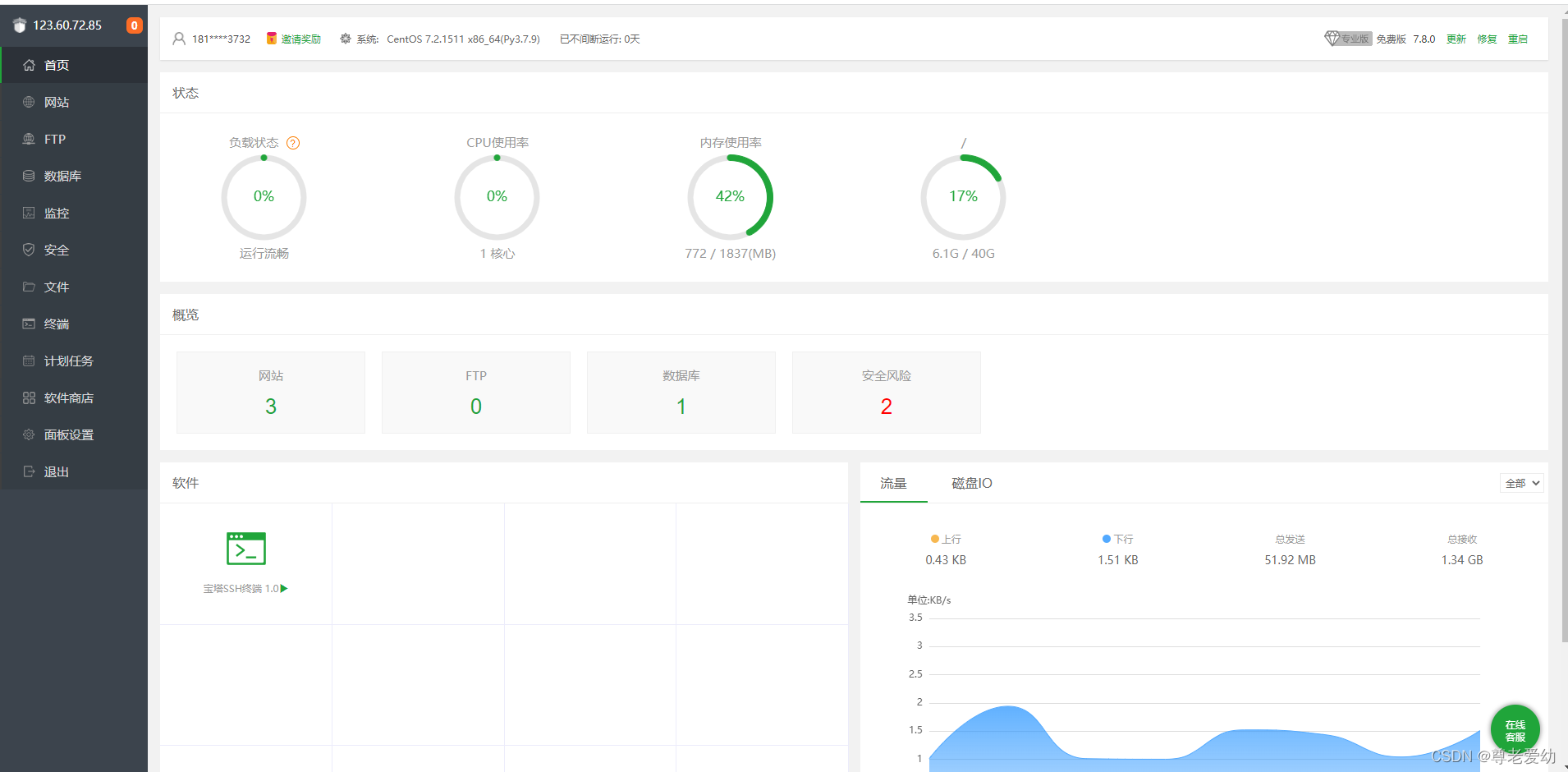Click the 0.43 KB upstream value
This screenshot has height=772, width=1568.
(946, 560)
